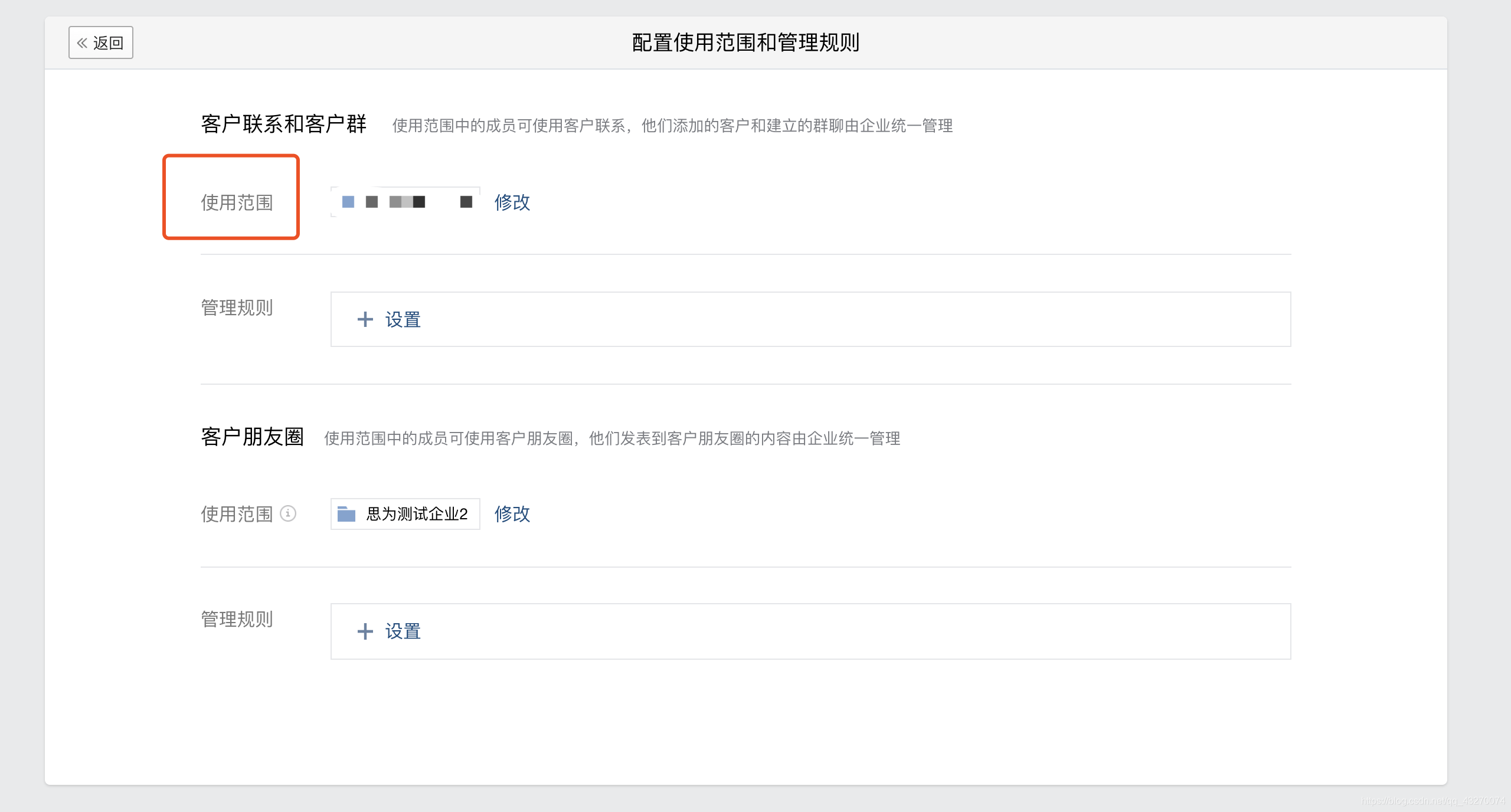This screenshot has width=1511, height=812.
Task: Click 管理规则 label under 客户朋友圈
Action: pyautogui.click(x=237, y=619)
